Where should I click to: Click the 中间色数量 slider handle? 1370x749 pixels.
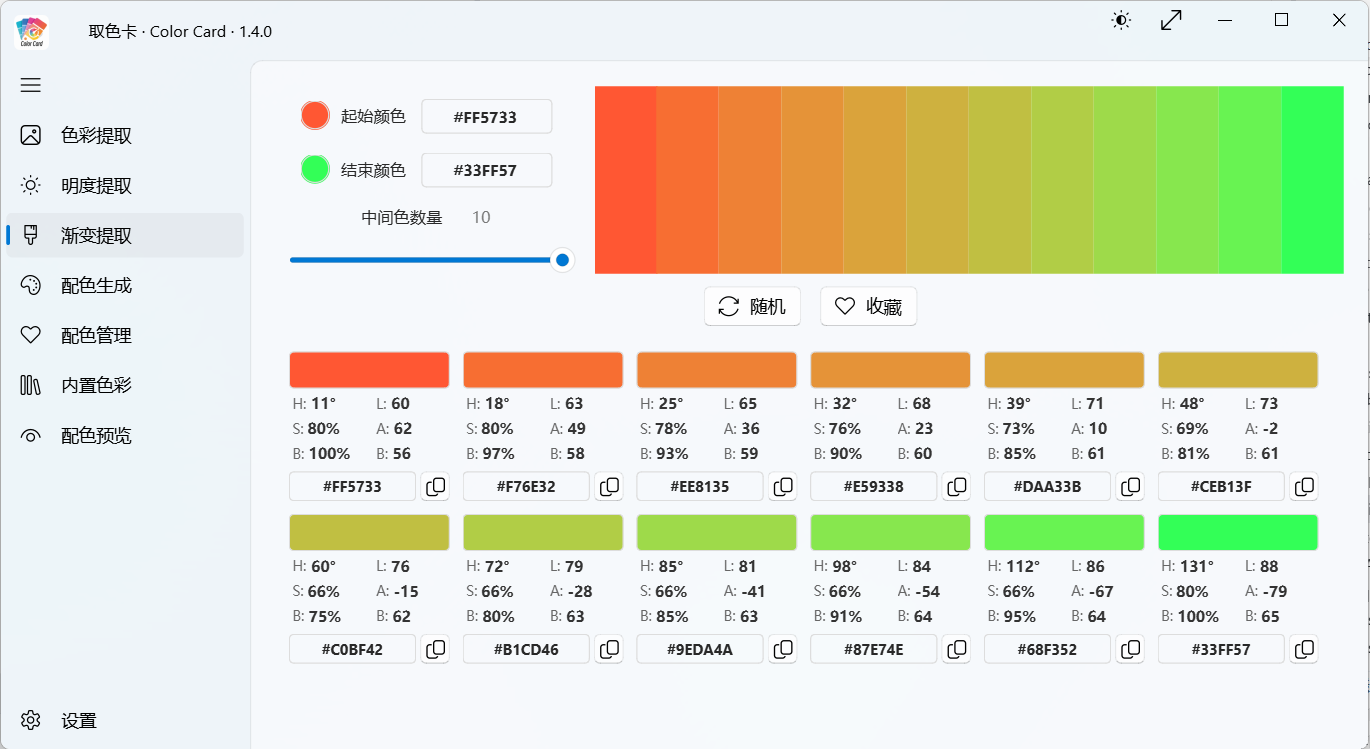coord(562,260)
